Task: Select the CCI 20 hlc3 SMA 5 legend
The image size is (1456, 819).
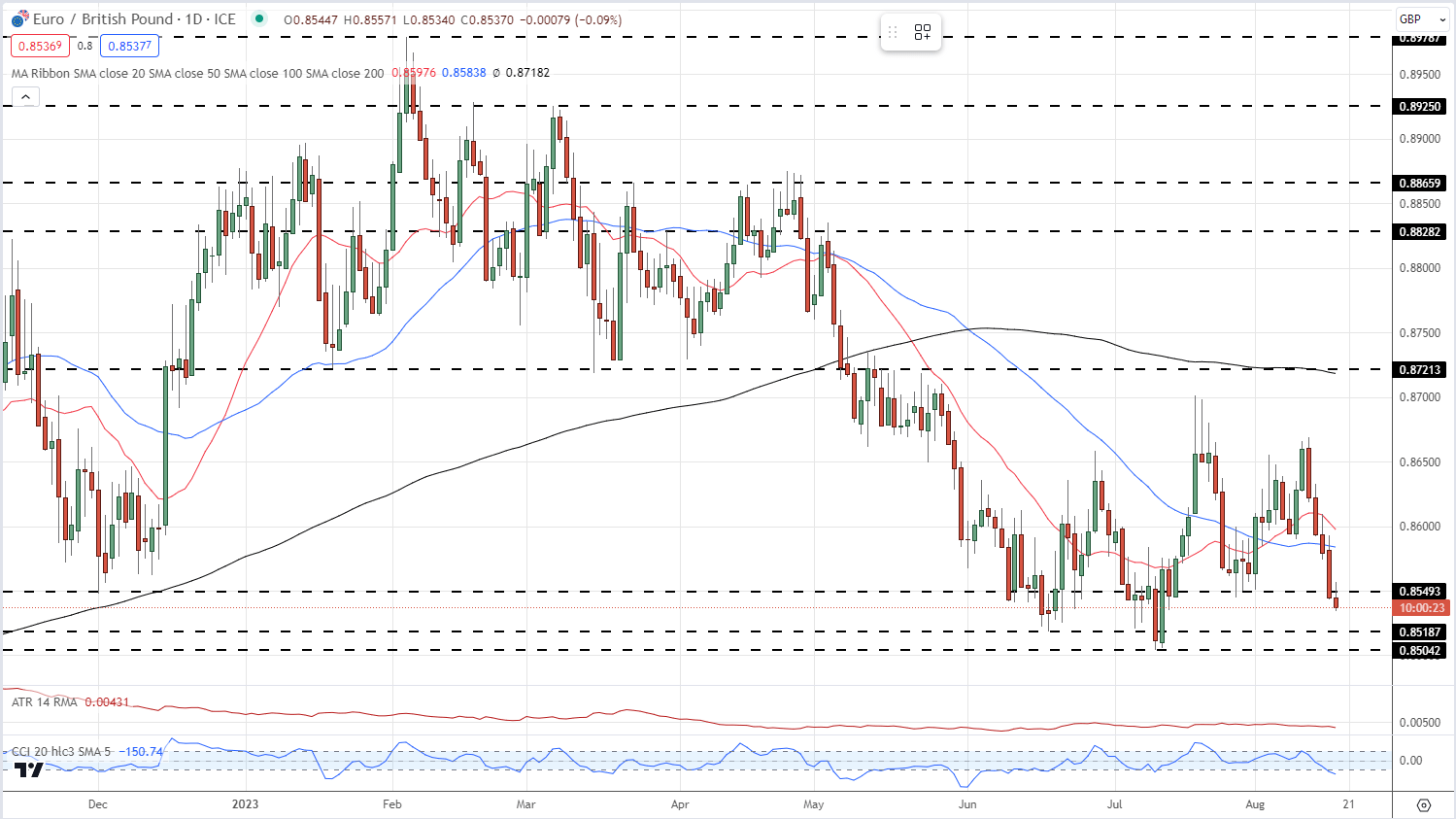Action: click(62, 752)
